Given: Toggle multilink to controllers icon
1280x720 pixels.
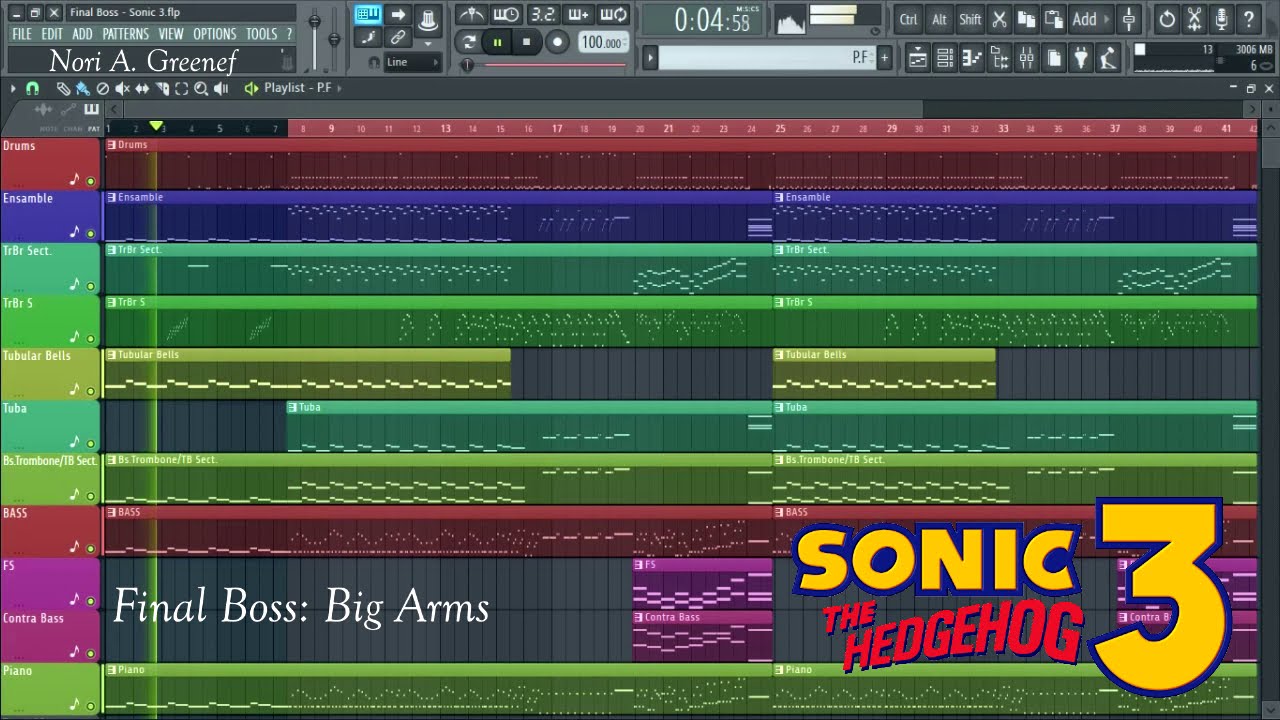Looking at the screenshot, I should click(398, 38).
